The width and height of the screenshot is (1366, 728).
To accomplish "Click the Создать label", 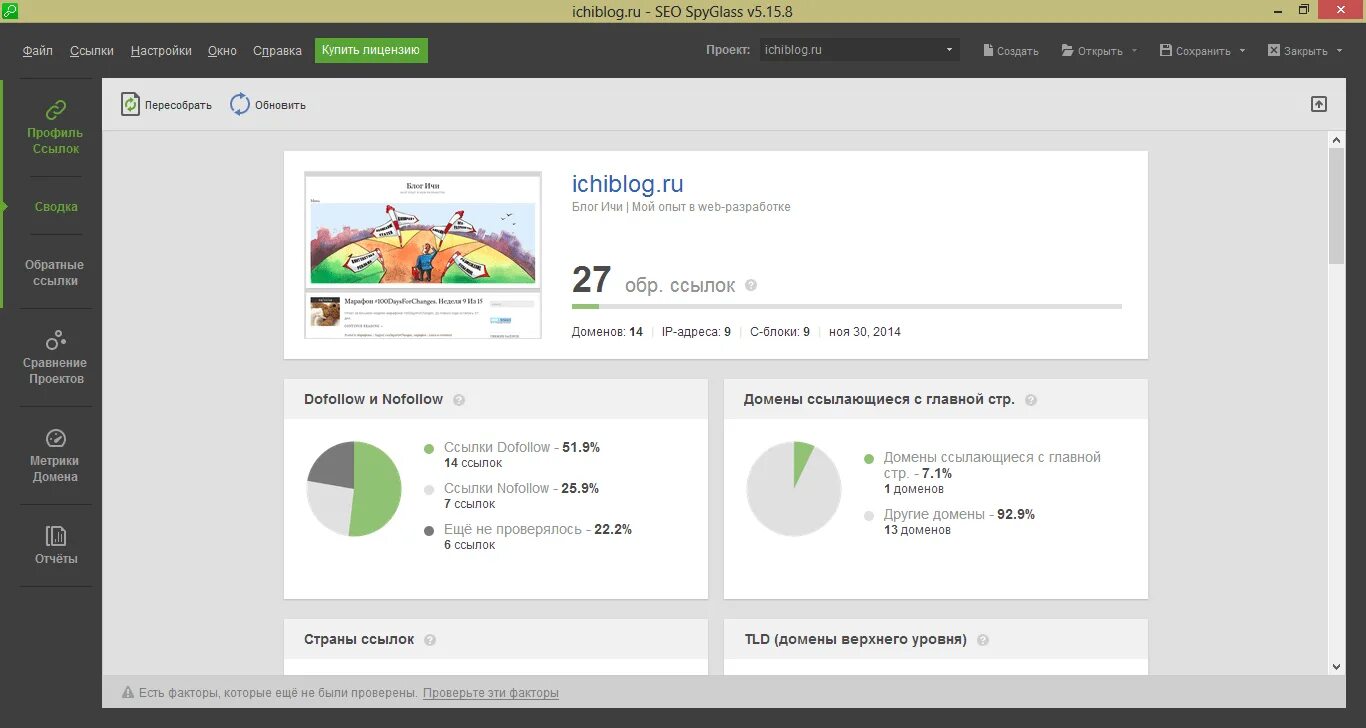I will pyautogui.click(x=1018, y=51).
